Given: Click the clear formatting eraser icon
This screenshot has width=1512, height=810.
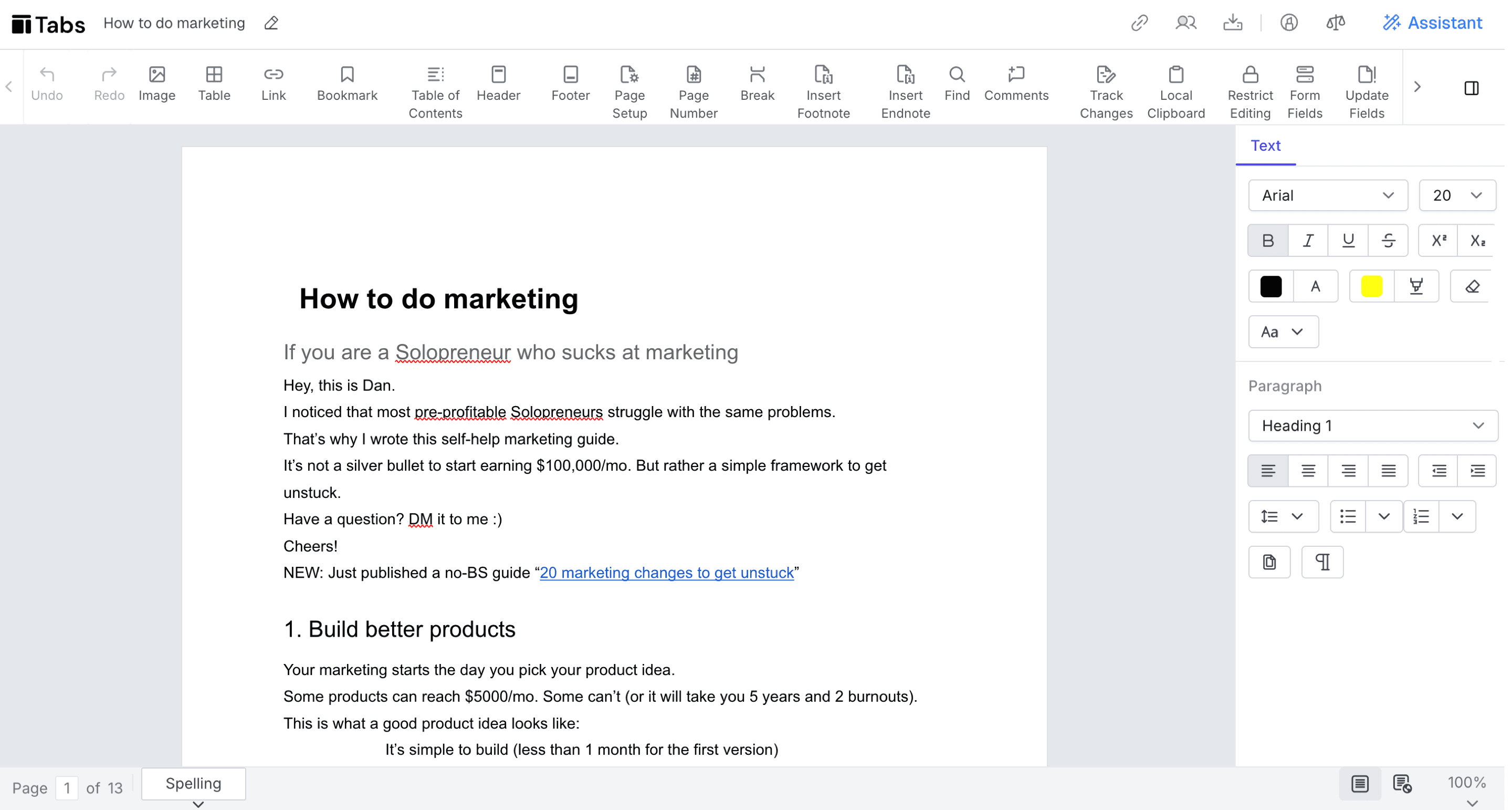Looking at the screenshot, I should pyautogui.click(x=1472, y=287).
